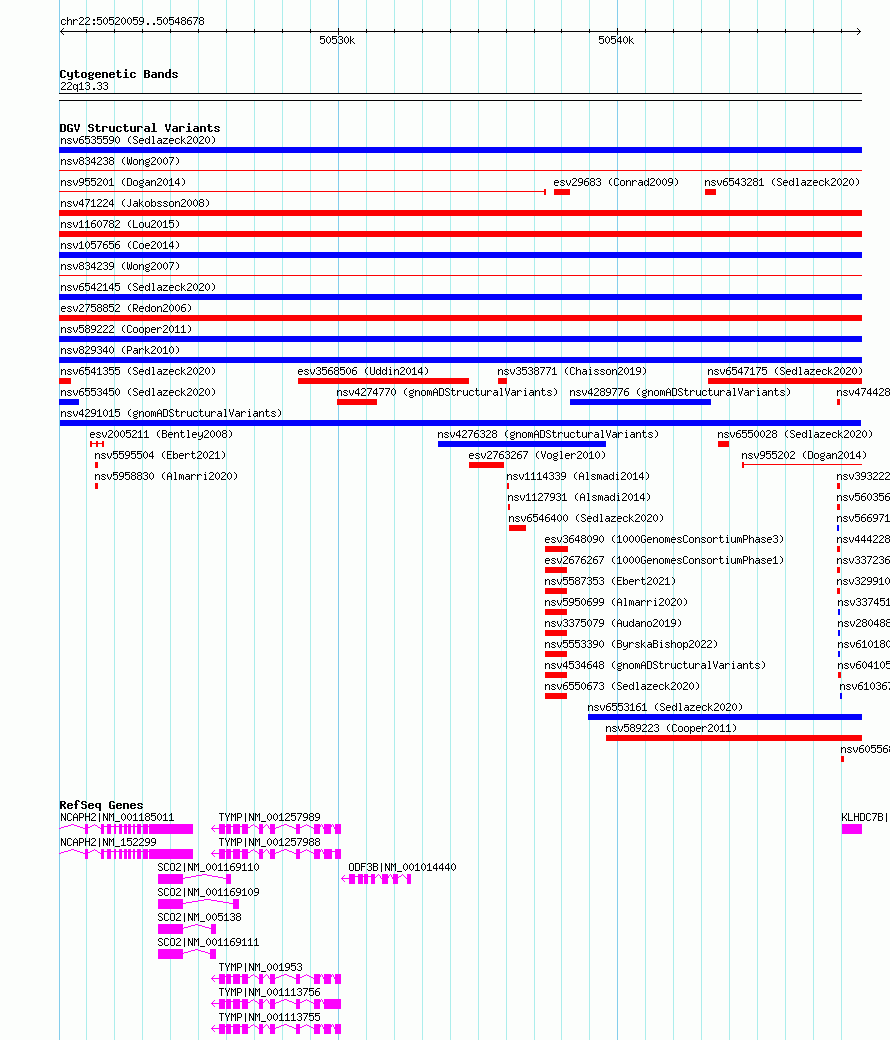Click the SCO2|NM_001169111 gene label
The width and height of the screenshot is (890, 1040).
point(208,942)
